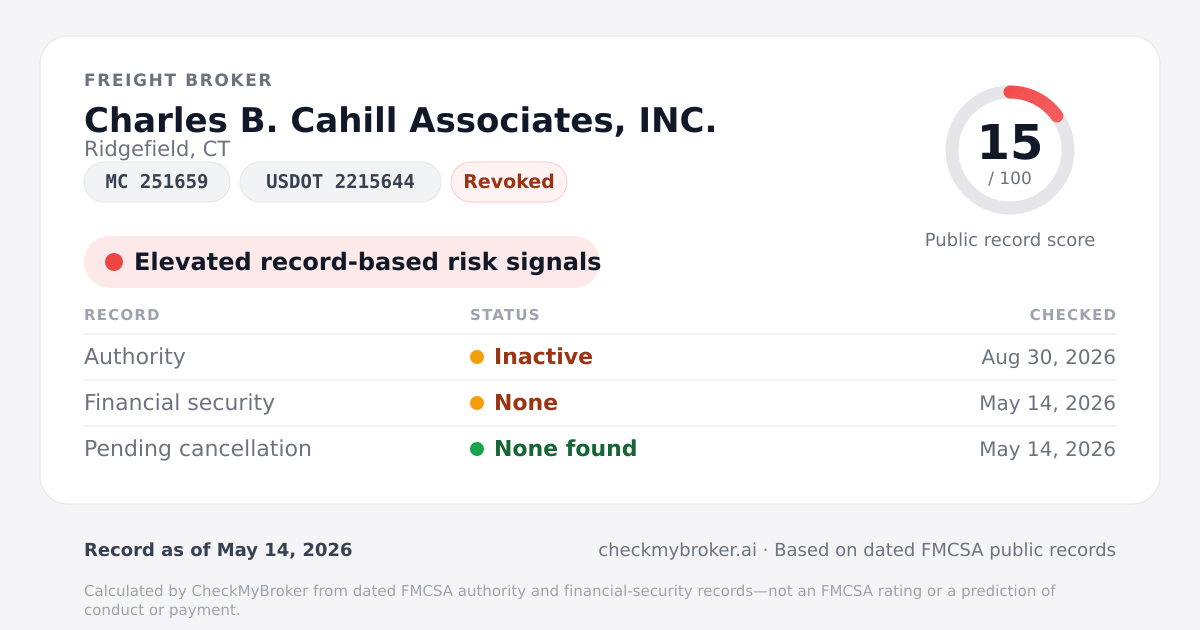Open the checkmybroker.ai link
The height and width of the screenshot is (630, 1200).
pos(677,550)
